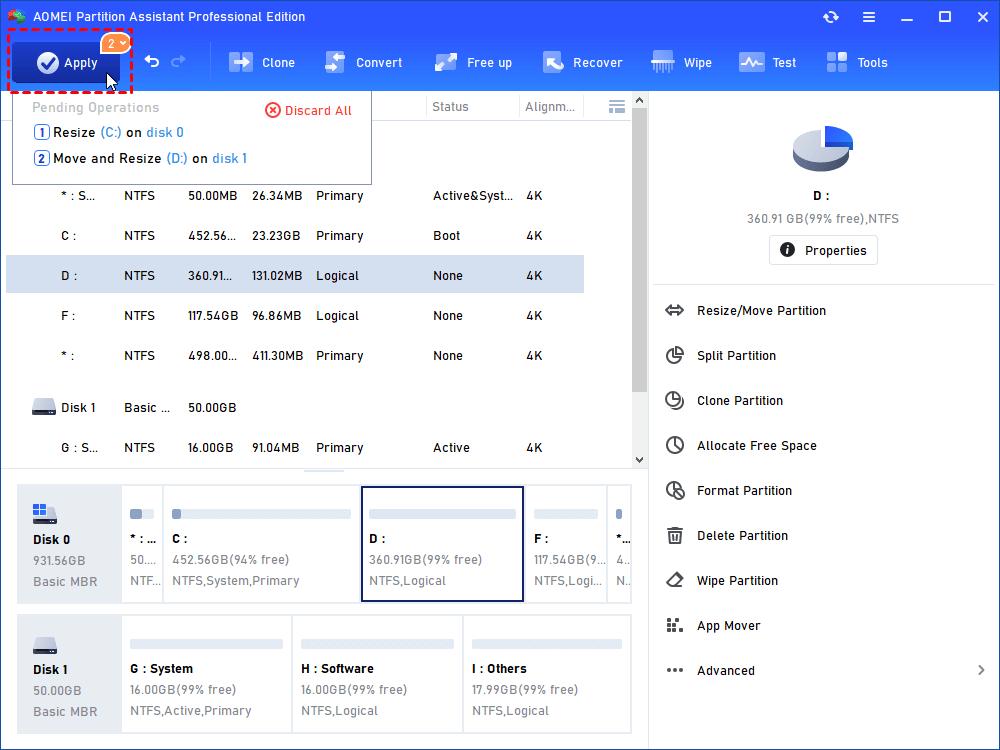Click the D: partition usage bar
The height and width of the screenshot is (750, 1000).
pos(442,514)
